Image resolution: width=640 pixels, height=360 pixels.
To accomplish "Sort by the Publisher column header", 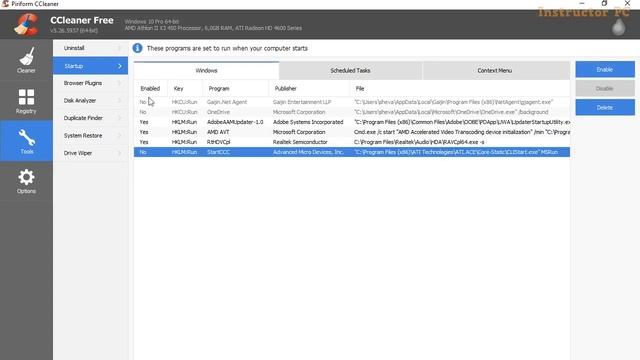I will click(309, 89).
